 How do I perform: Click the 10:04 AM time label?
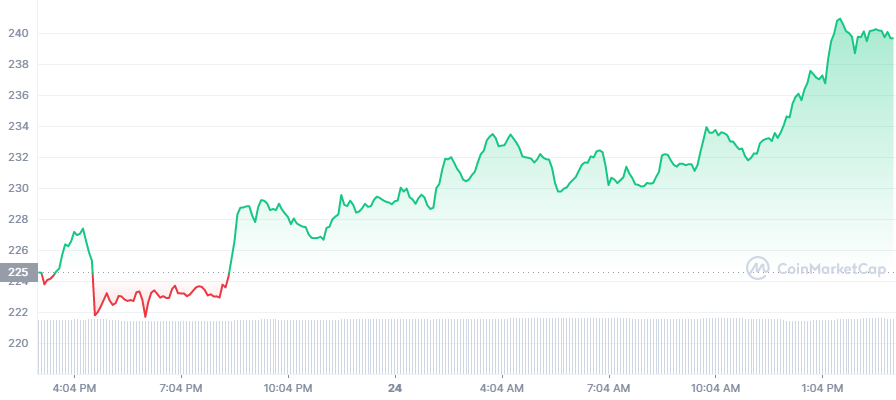point(715,389)
